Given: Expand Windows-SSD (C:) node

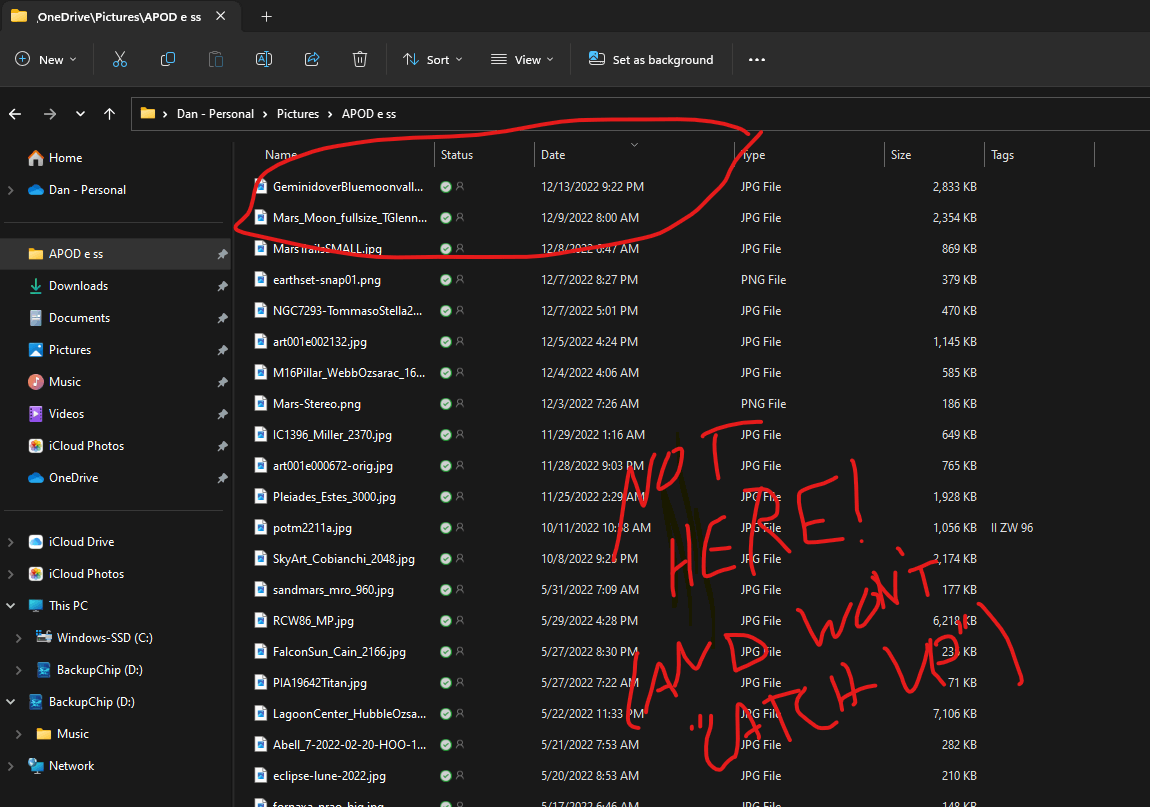Looking at the screenshot, I should (x=18, y=638).
